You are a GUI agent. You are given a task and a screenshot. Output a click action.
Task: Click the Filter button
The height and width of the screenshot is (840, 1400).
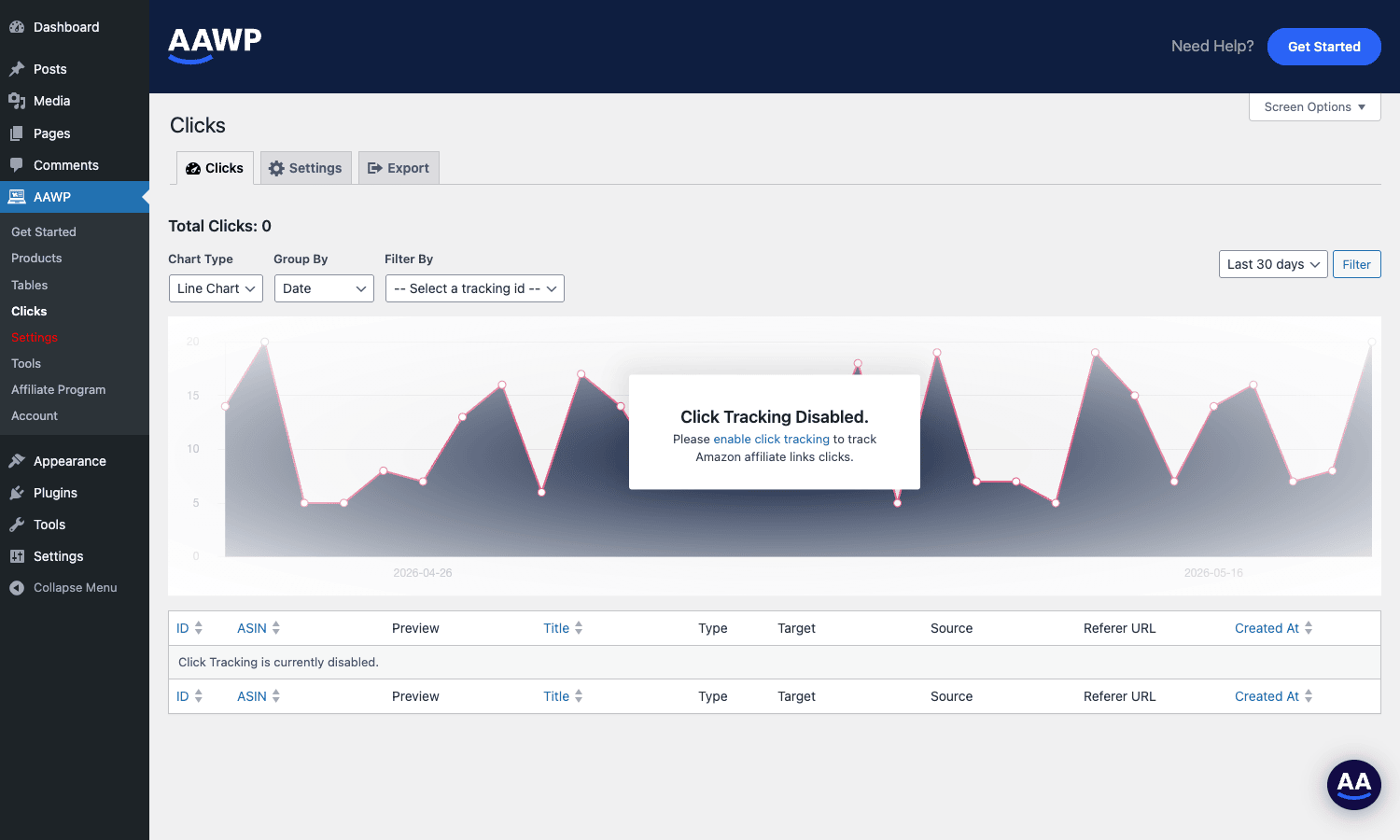pos(1357,264)
